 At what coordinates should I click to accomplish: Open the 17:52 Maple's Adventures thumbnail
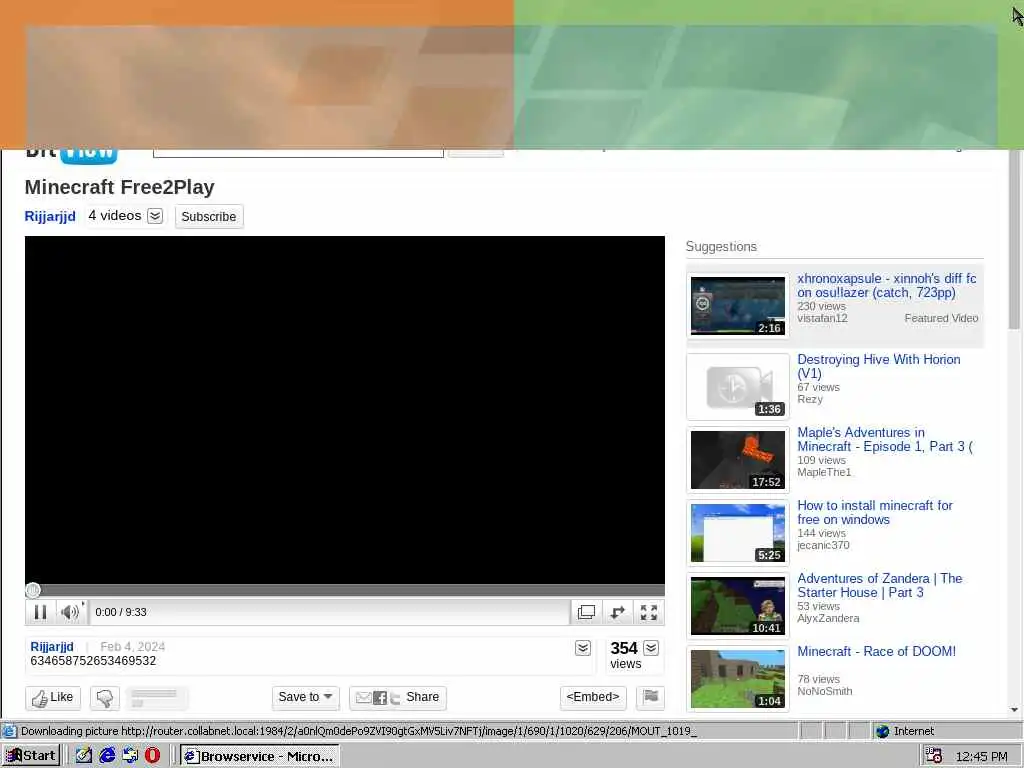click(738, 460)
